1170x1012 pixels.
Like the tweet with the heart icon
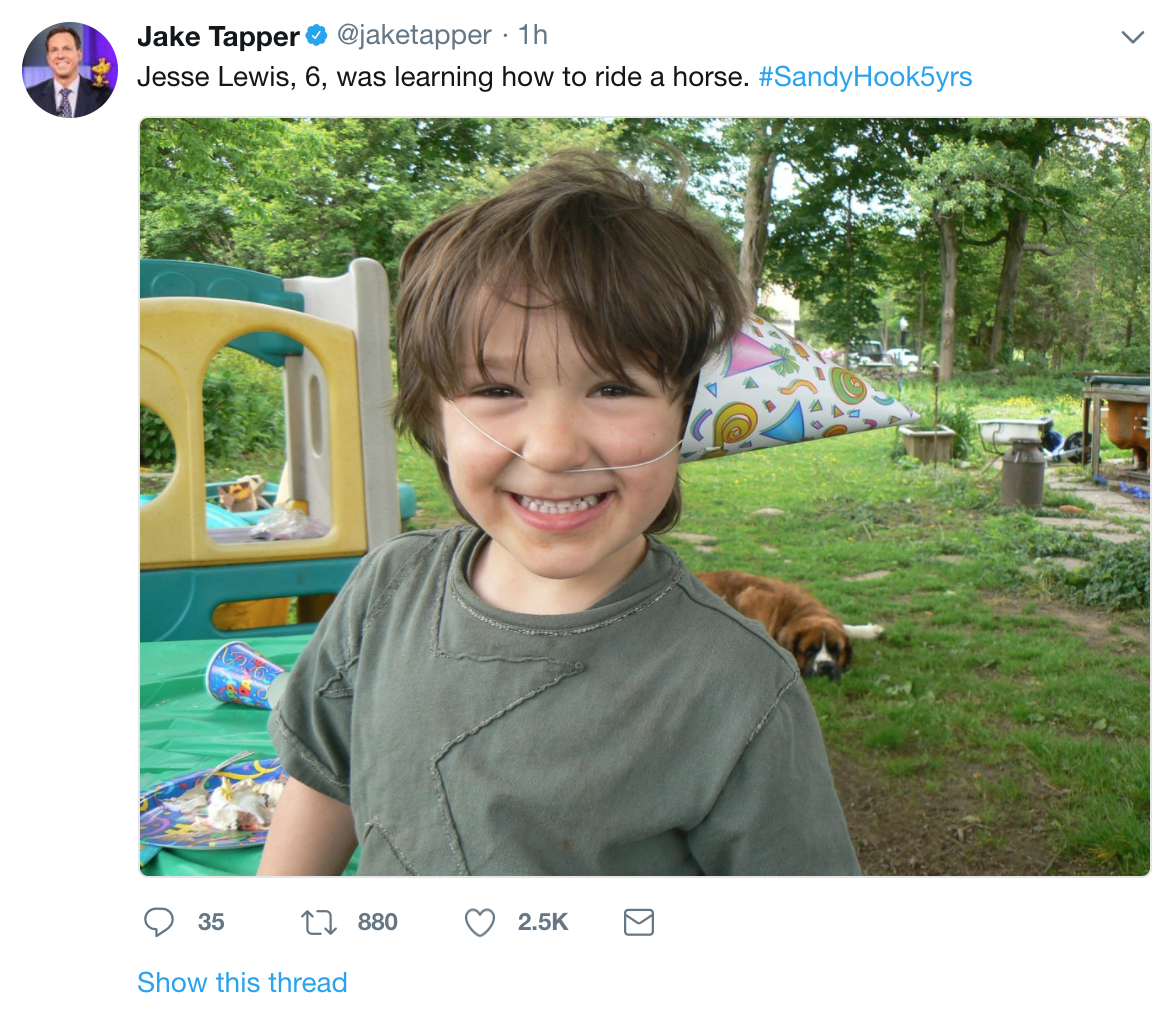point(480,921)
